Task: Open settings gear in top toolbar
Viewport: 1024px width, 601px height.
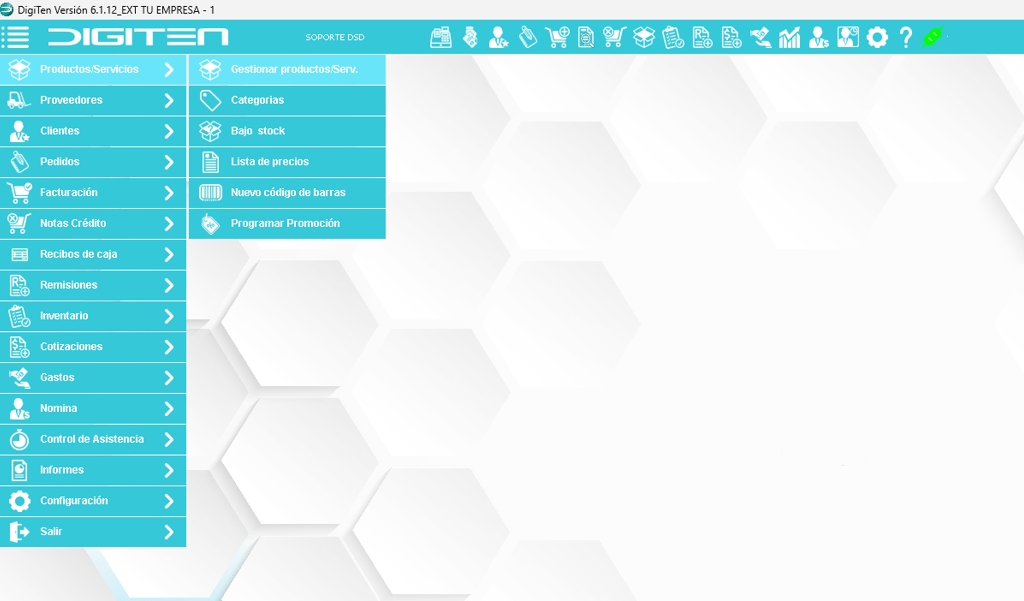Action: coord(877,37)
